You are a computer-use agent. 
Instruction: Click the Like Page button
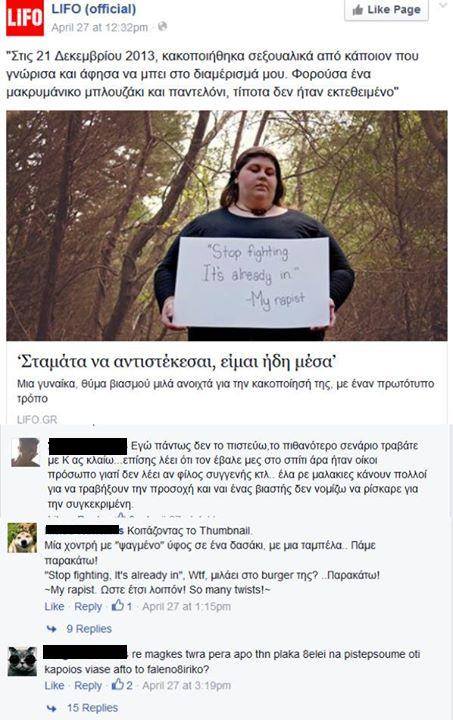386,10
